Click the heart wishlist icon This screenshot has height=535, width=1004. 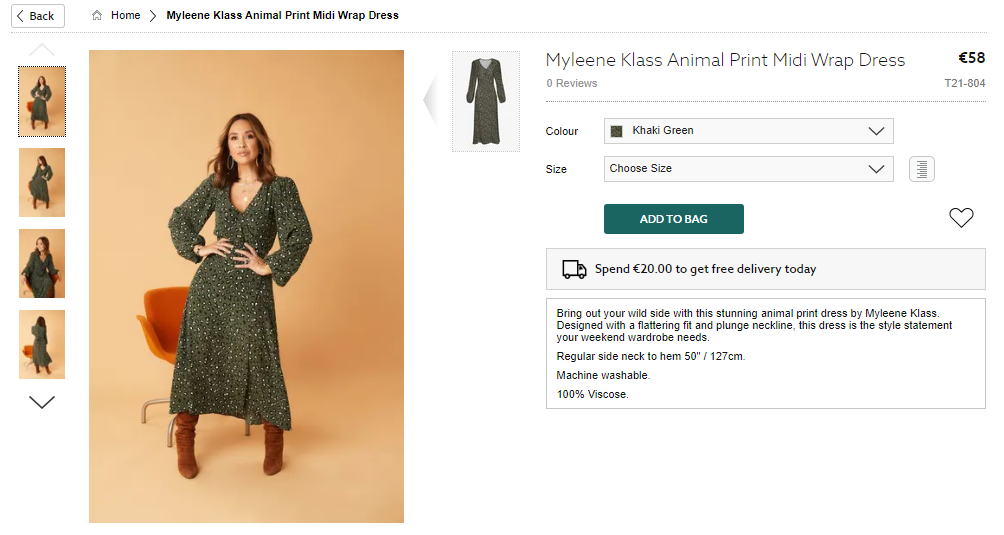click(961, 218)
